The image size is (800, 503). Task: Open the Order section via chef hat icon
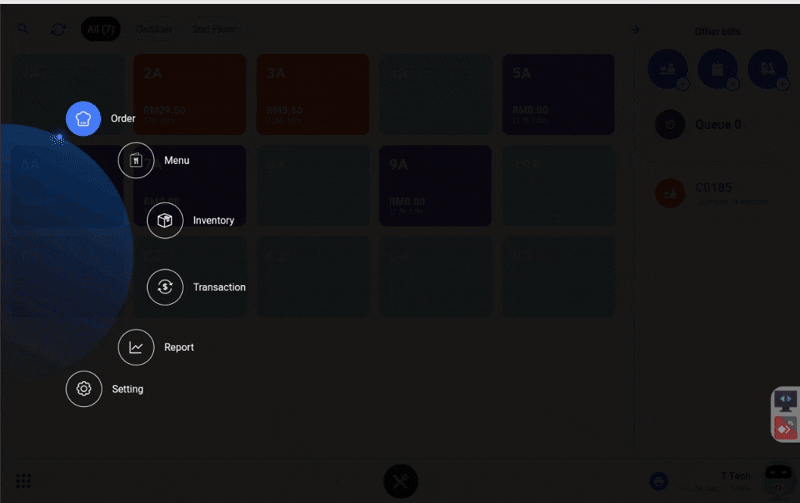click(84, 118)
